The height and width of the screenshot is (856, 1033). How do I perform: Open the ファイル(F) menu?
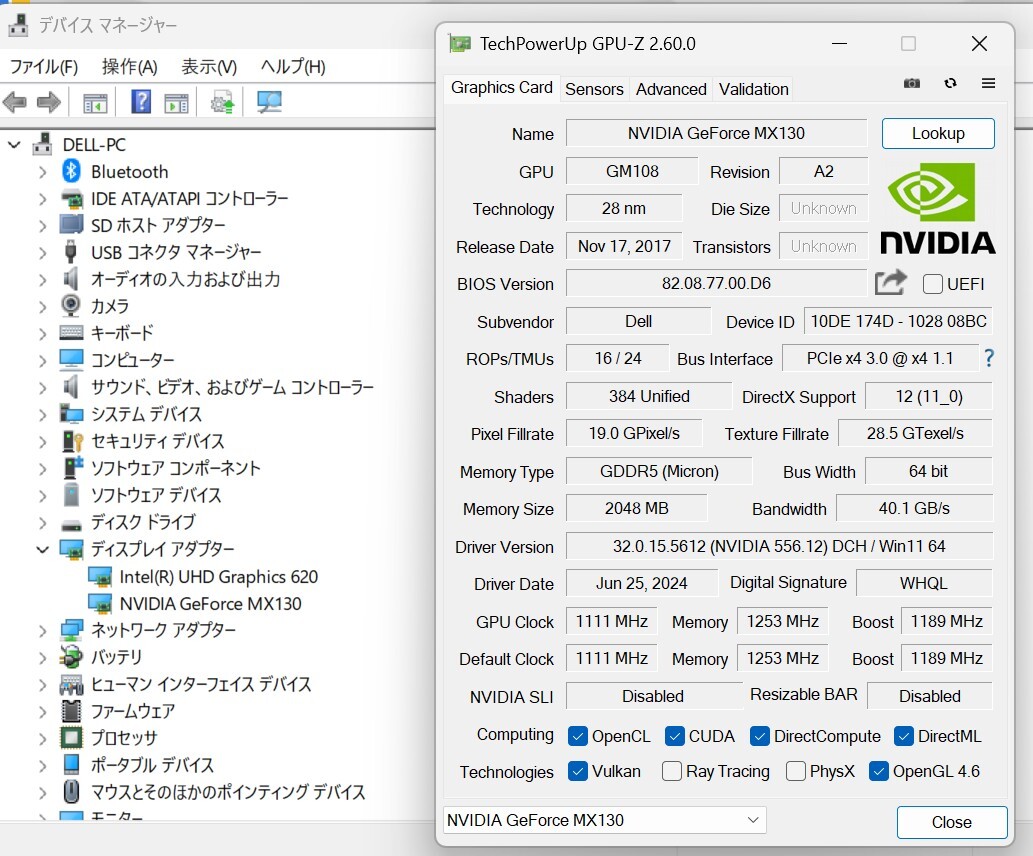43,67
